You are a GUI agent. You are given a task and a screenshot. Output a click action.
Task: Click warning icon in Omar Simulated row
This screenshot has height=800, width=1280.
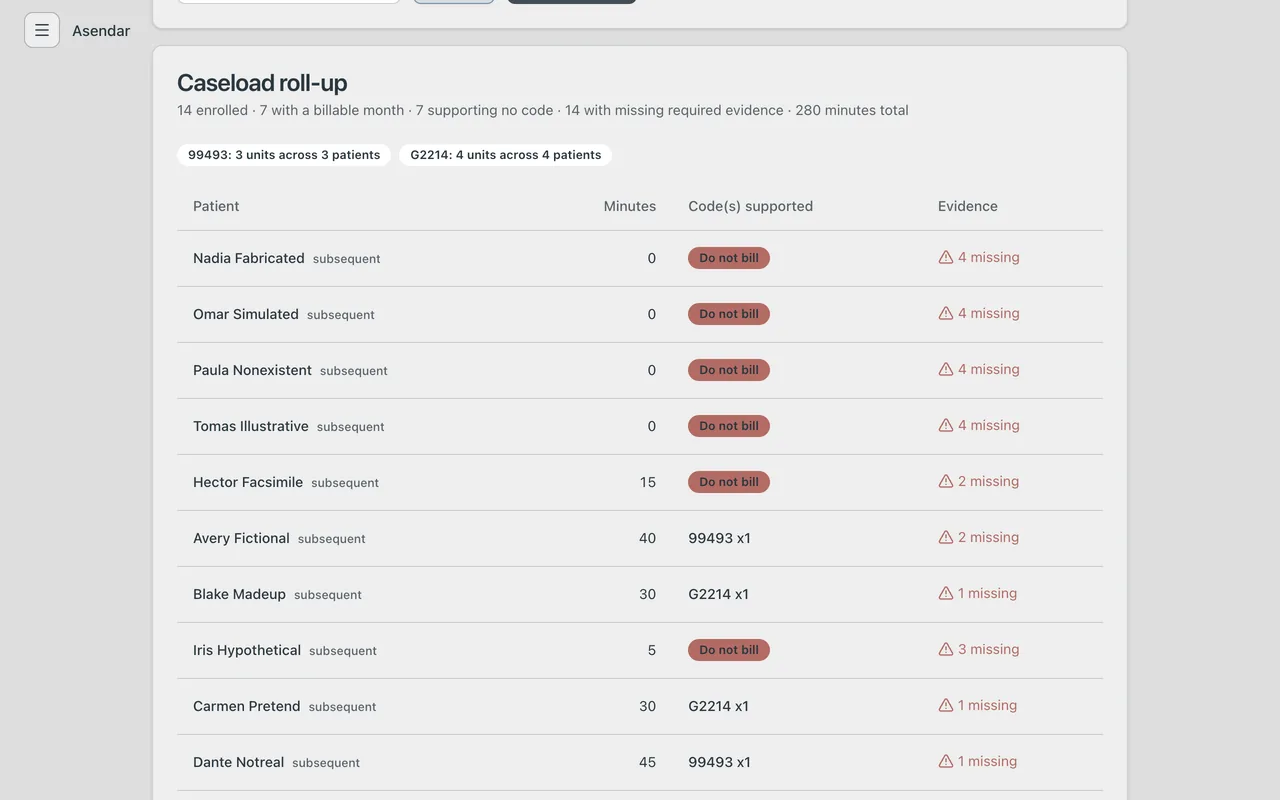(x=946, y=313)
